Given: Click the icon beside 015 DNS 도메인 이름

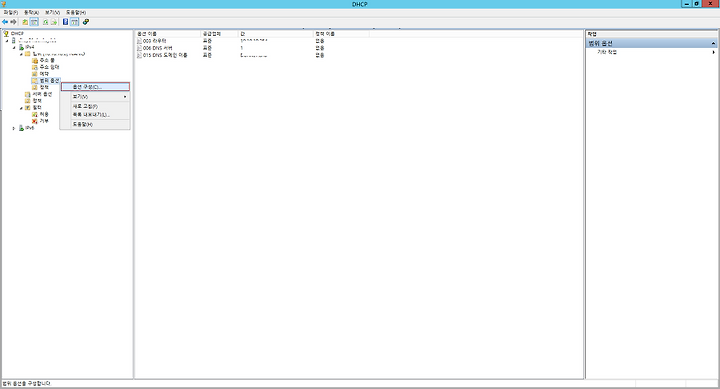Looking at the screenshot, I should [x=139, y=55].
